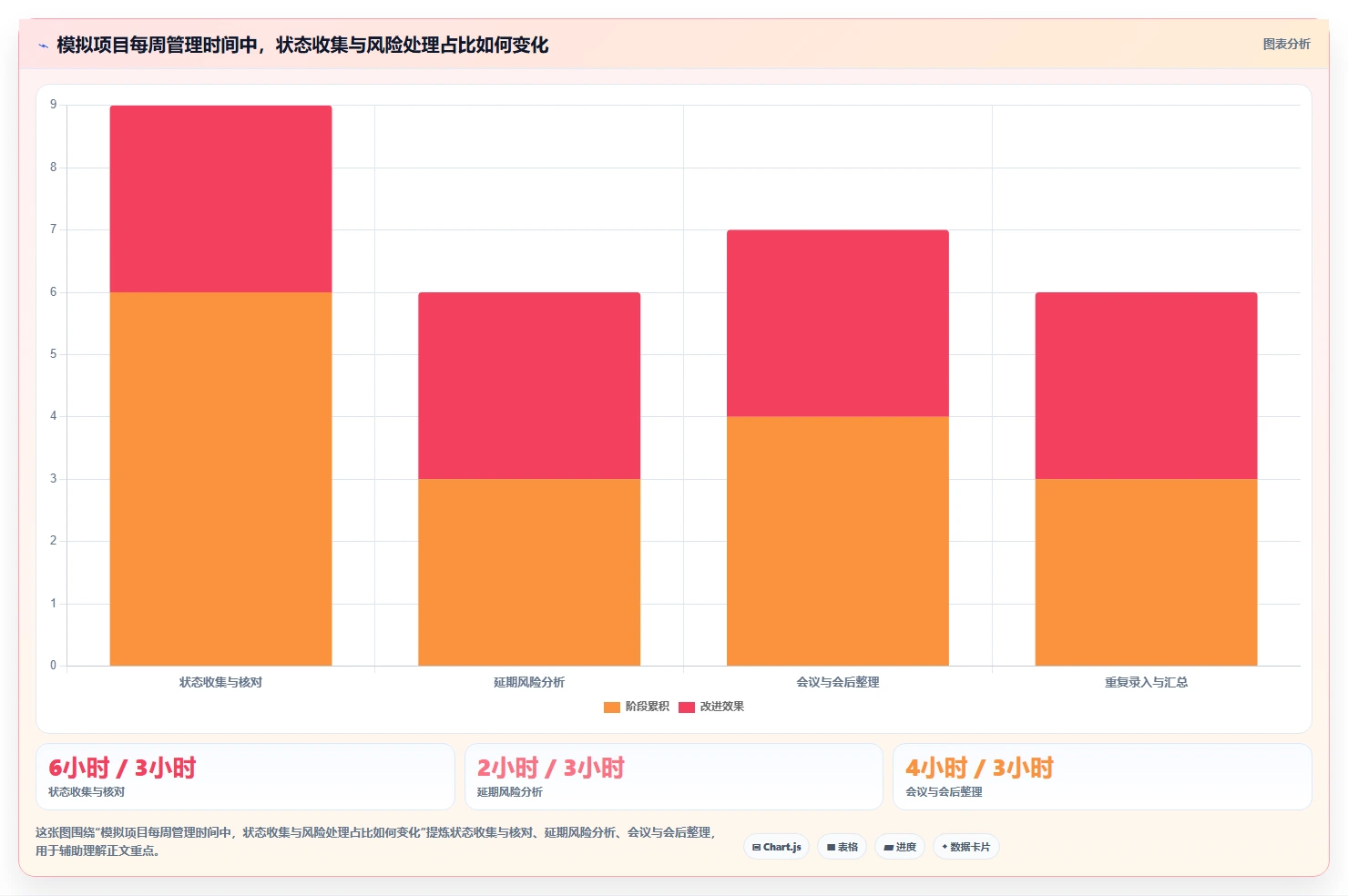This screenshot has height=896, width=1348.
Task: Click the 进度 tag chip
Action: [900, 847]
